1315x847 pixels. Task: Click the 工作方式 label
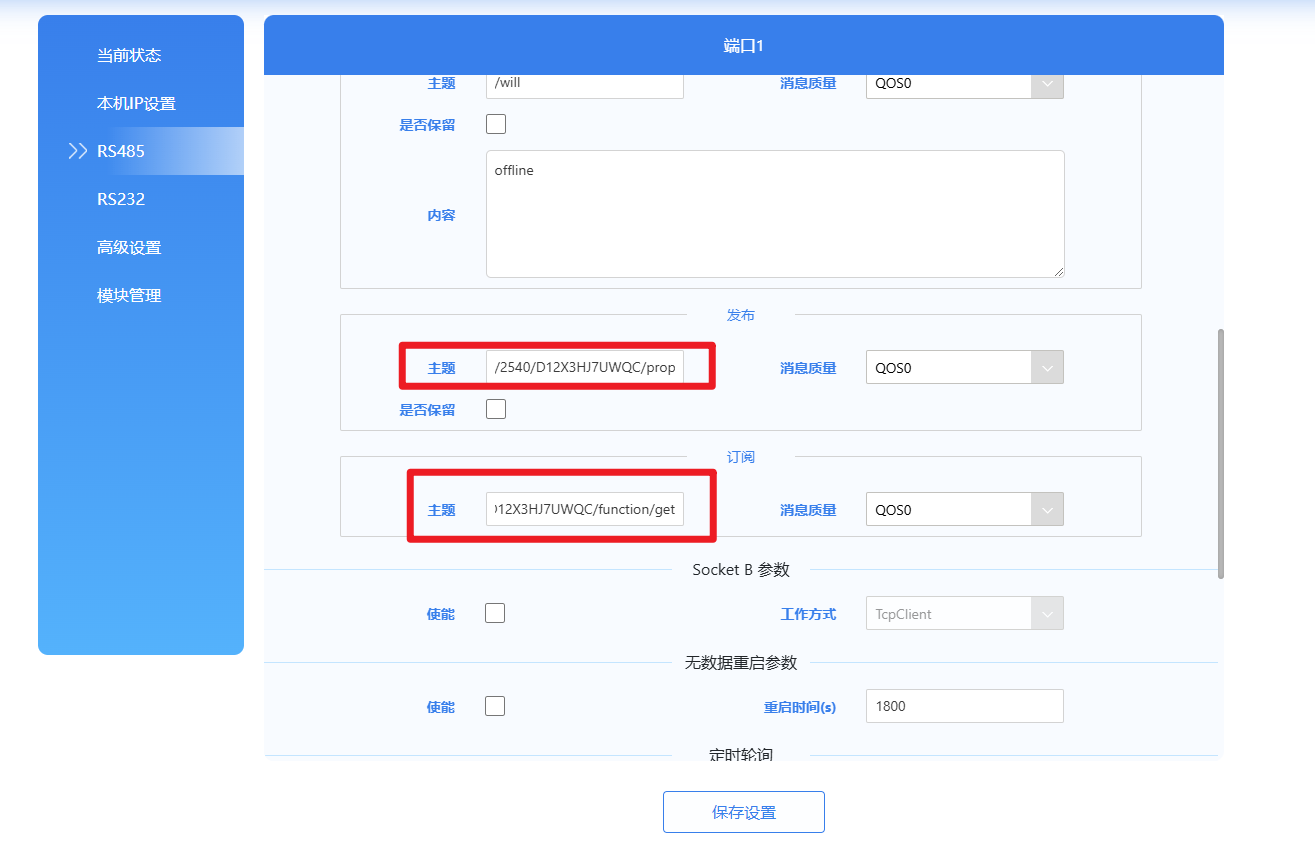[808, 614]
